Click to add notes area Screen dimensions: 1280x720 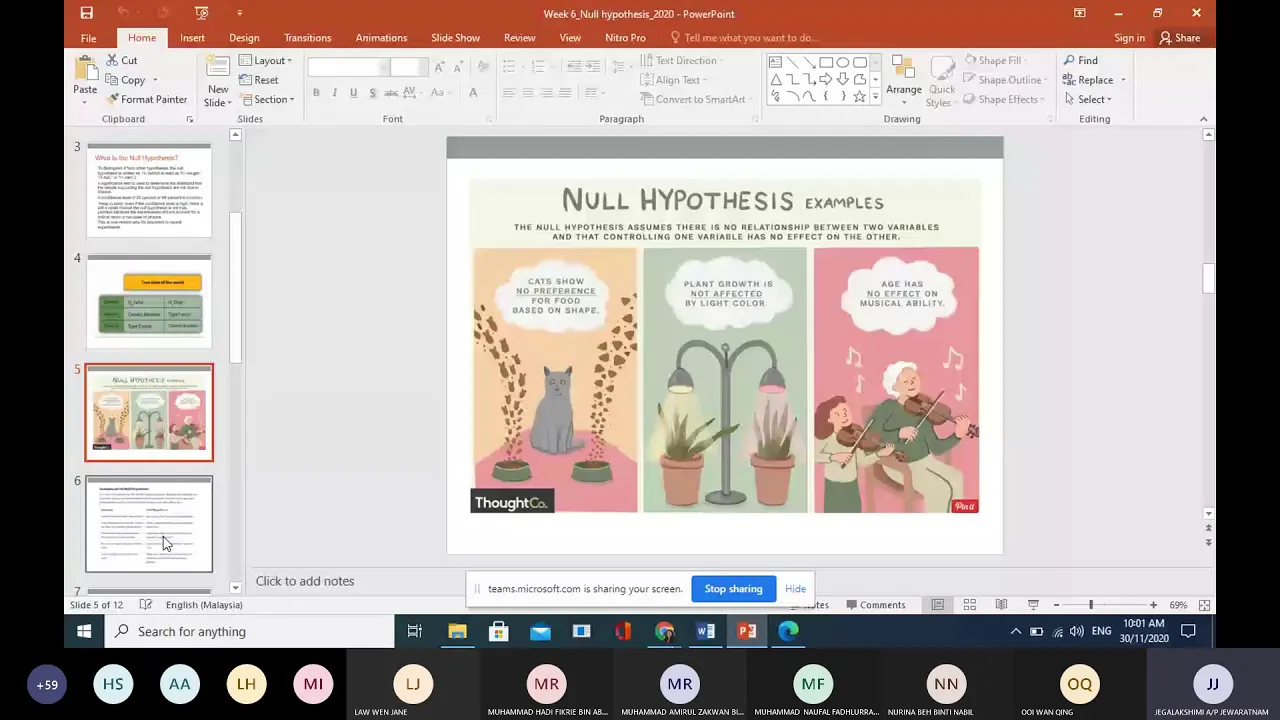click(305, 581)
